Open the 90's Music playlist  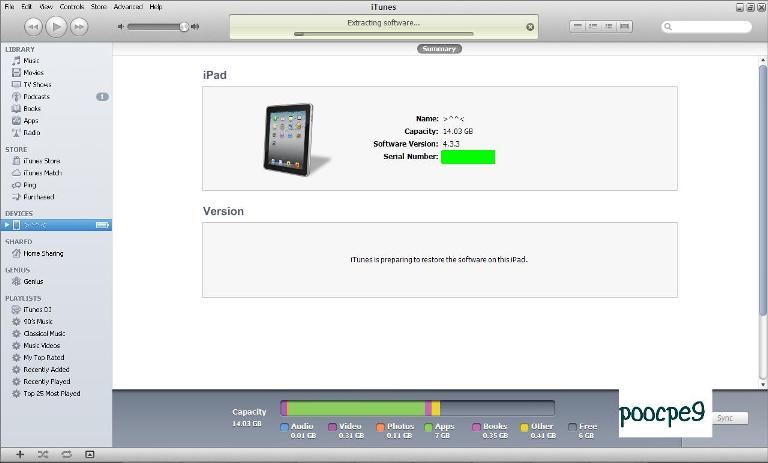click(38, 321)
